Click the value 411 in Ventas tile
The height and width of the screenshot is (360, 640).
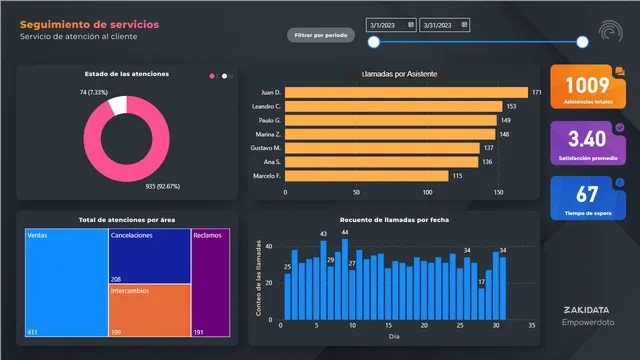point(32,332)
